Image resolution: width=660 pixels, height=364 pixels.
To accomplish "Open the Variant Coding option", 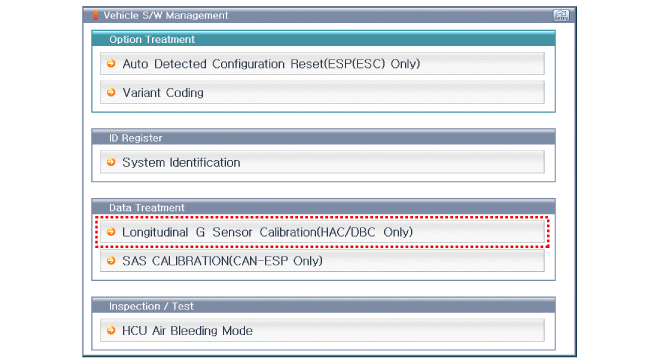I will click(x=322, y=92).
